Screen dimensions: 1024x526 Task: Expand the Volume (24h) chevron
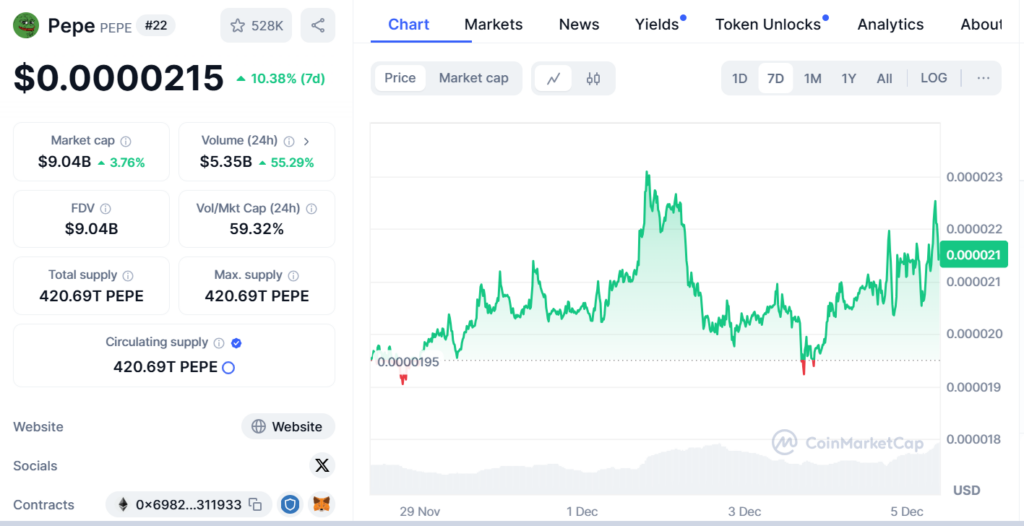pyautogui.click(x=306, y=141)
